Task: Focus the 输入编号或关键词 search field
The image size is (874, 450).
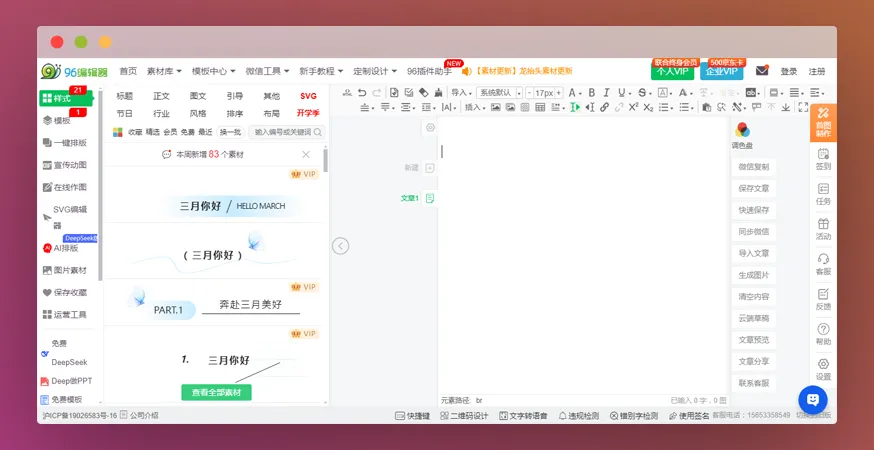Action: 287,132
